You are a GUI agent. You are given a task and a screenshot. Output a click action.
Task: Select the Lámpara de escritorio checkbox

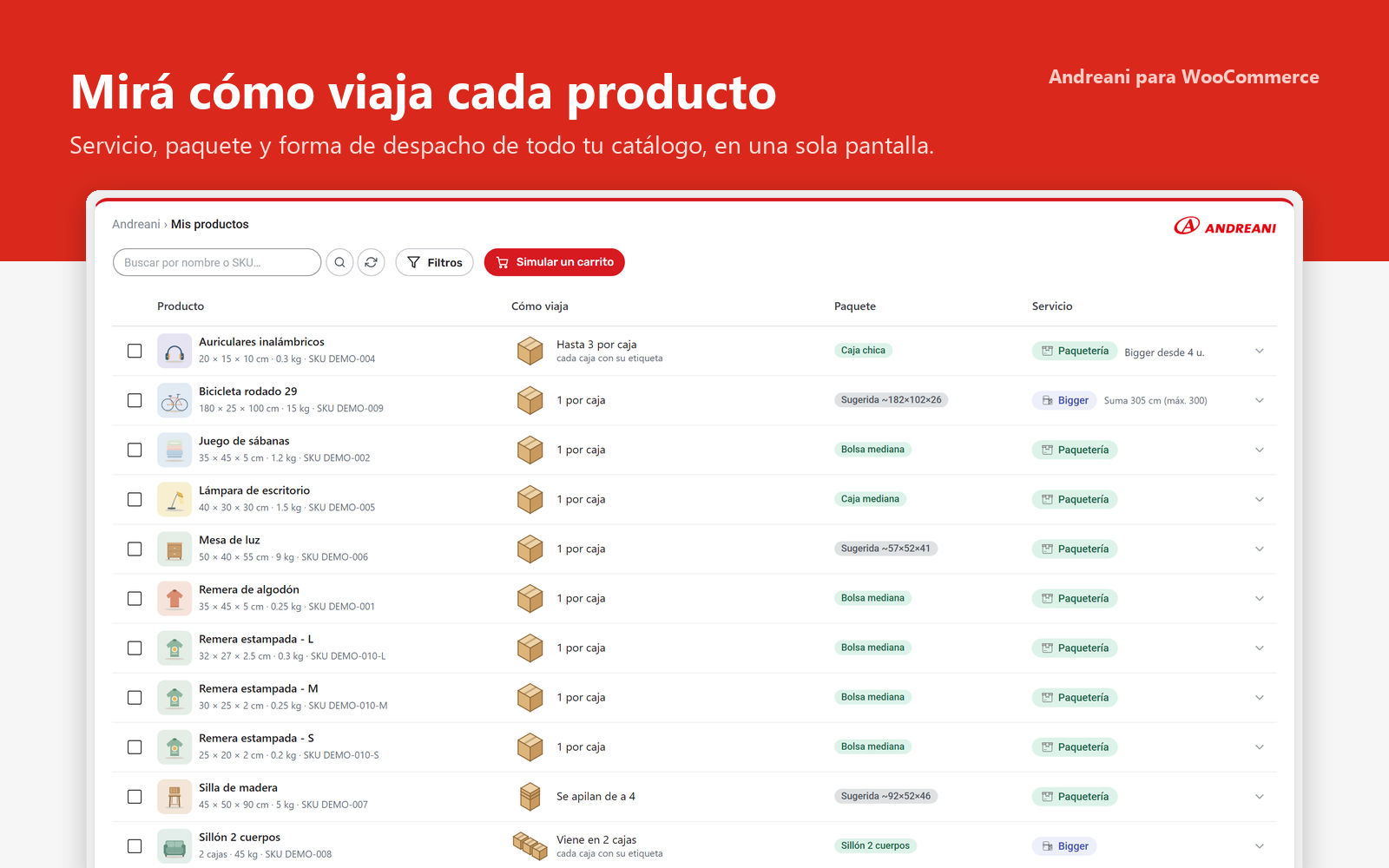coord(135,499)
